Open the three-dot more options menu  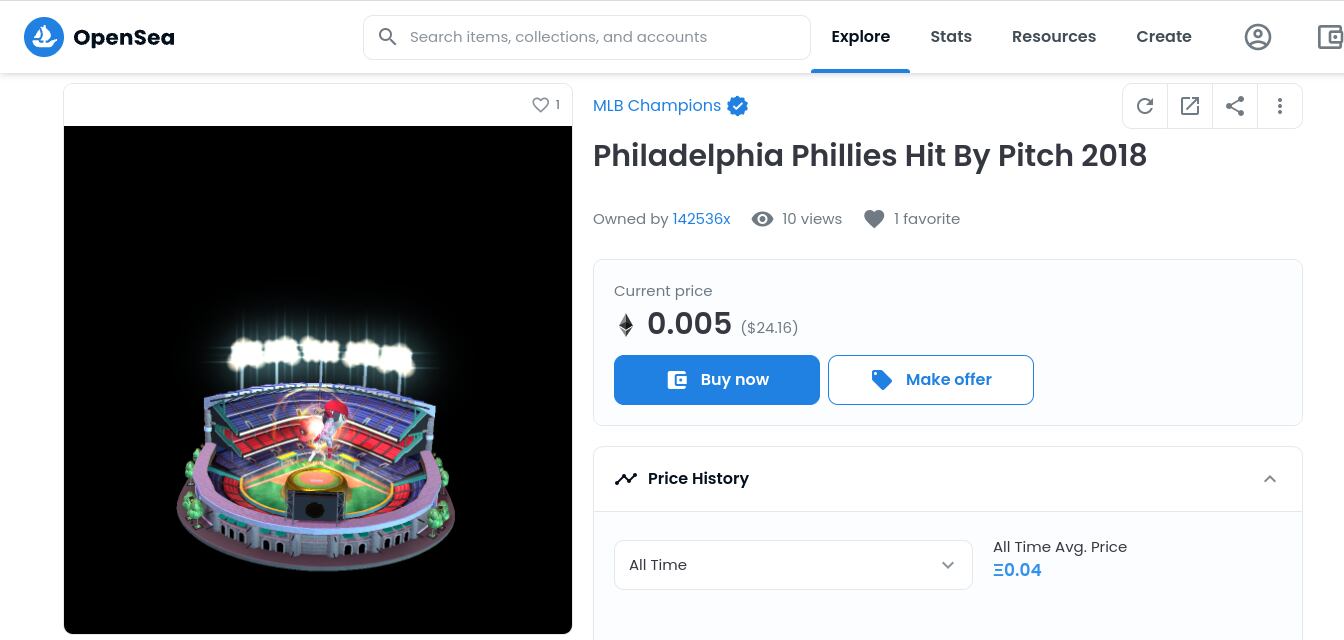coord(1280,106)
